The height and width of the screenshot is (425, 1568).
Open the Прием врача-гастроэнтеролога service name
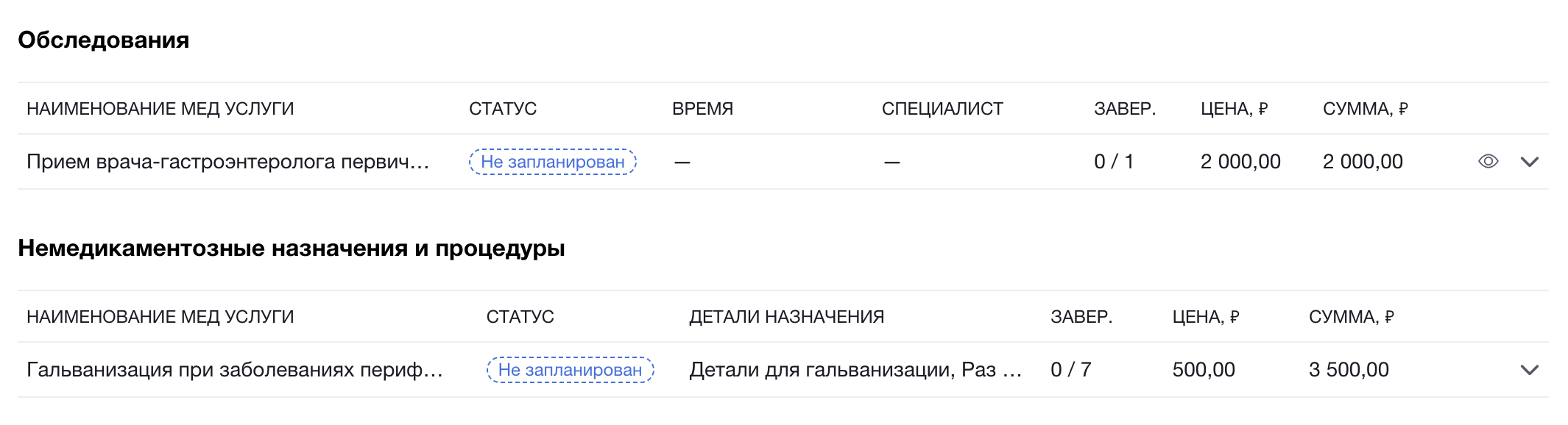(x=227, y=162)
